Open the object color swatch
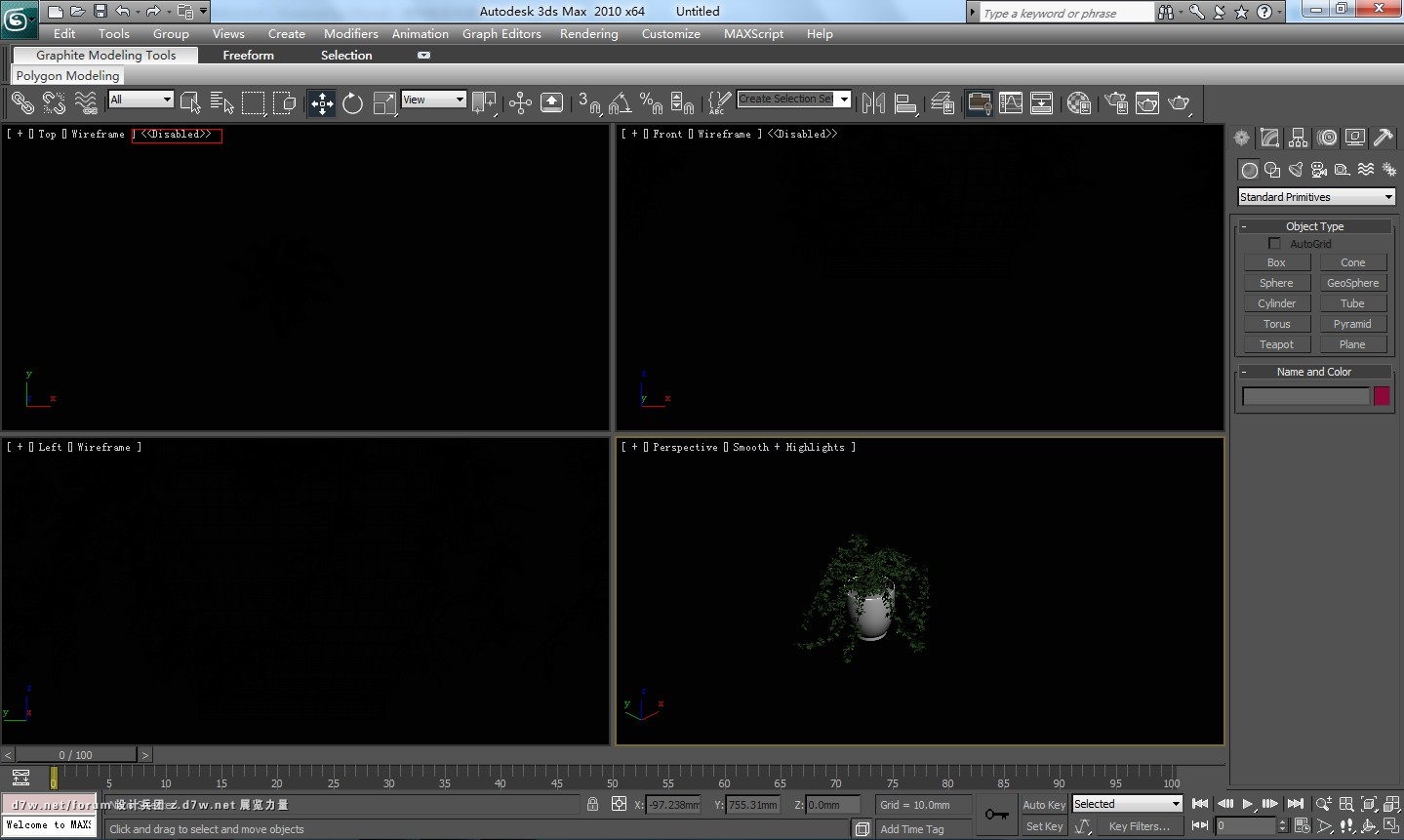The height and width of the screenshot is (840, 1404). 1382,396
